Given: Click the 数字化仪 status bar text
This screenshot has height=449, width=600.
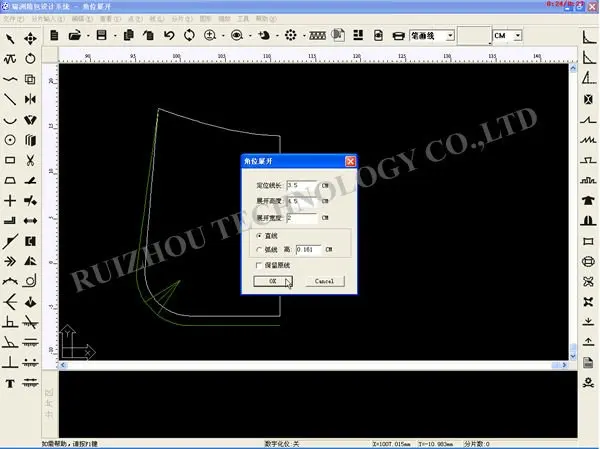Looking at the screenshot, I should [281, 444].
